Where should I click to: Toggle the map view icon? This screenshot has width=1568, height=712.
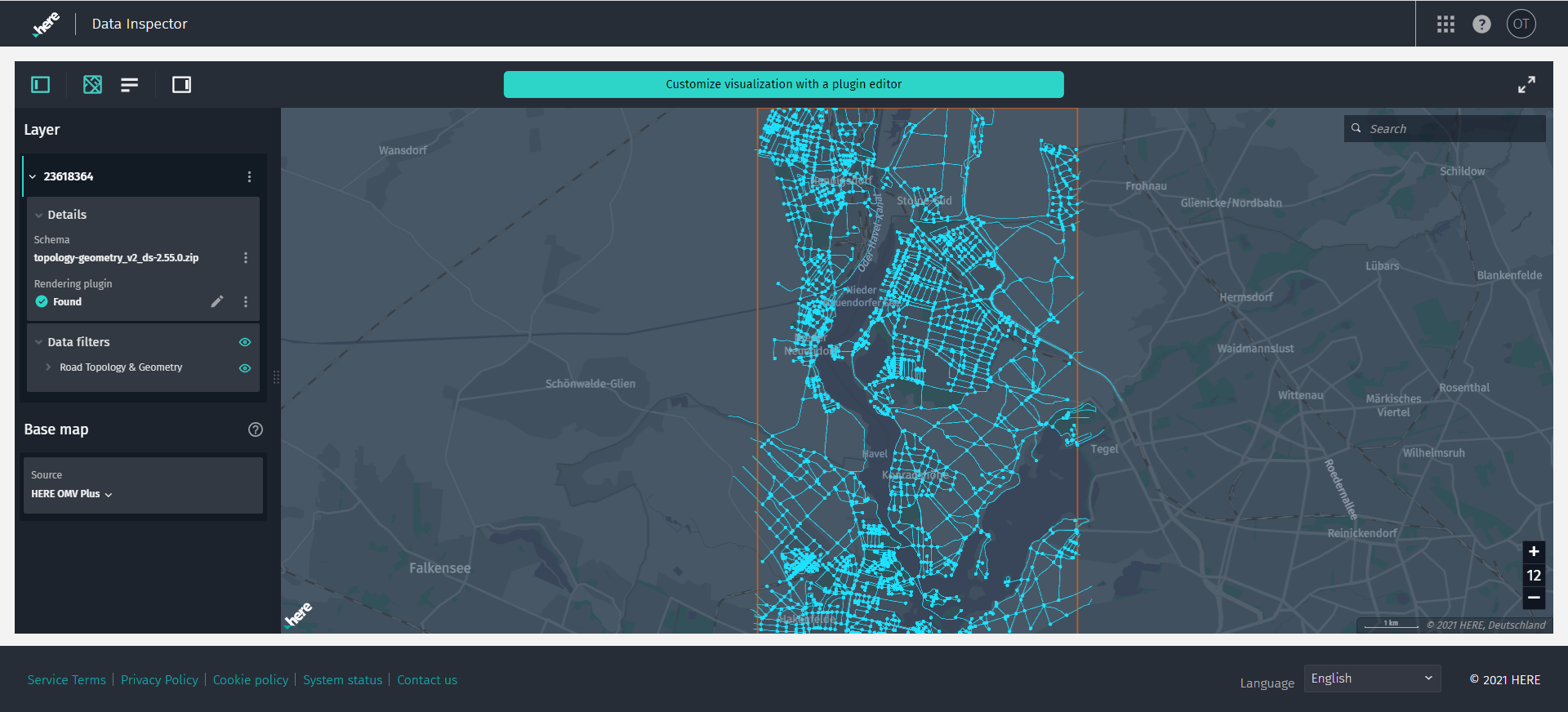click(x=92, y=84)
